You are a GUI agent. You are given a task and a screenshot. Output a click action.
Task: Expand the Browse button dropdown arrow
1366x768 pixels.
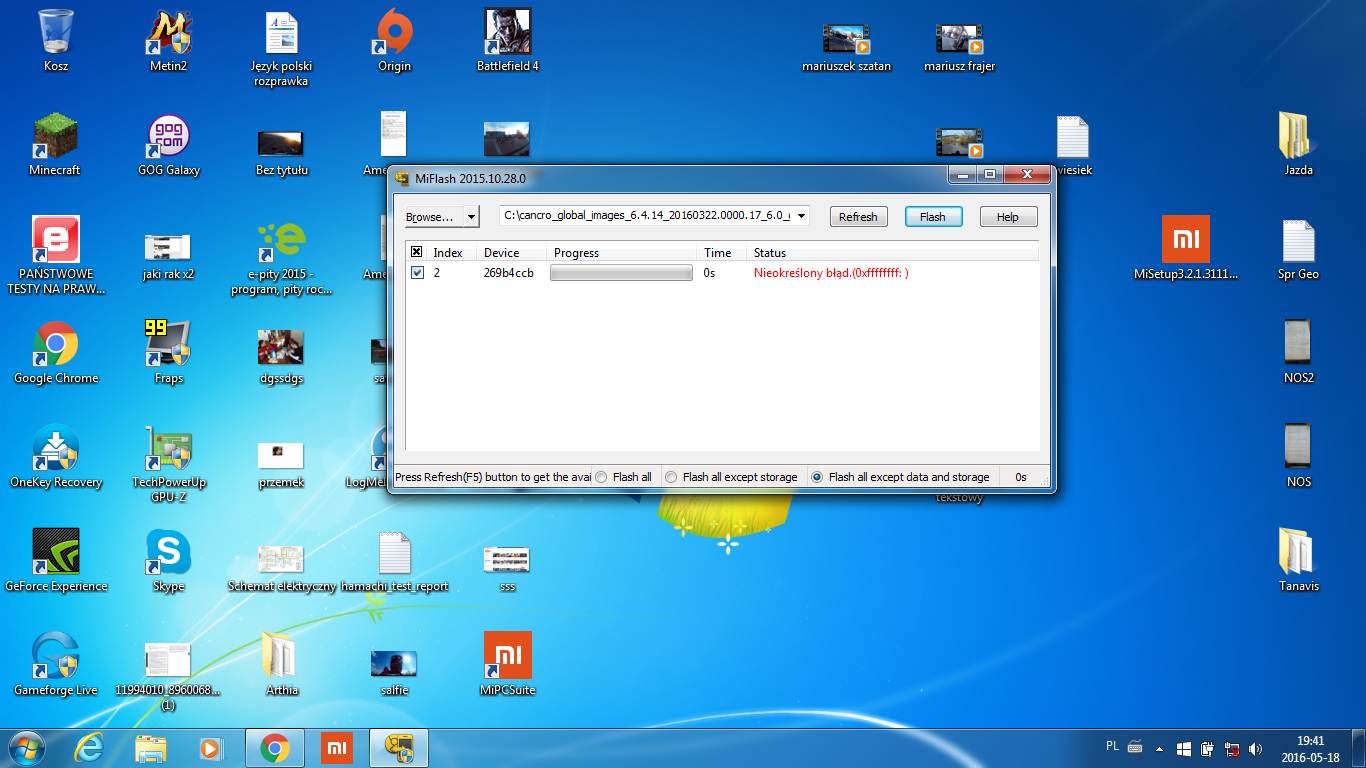click(471, 217)
